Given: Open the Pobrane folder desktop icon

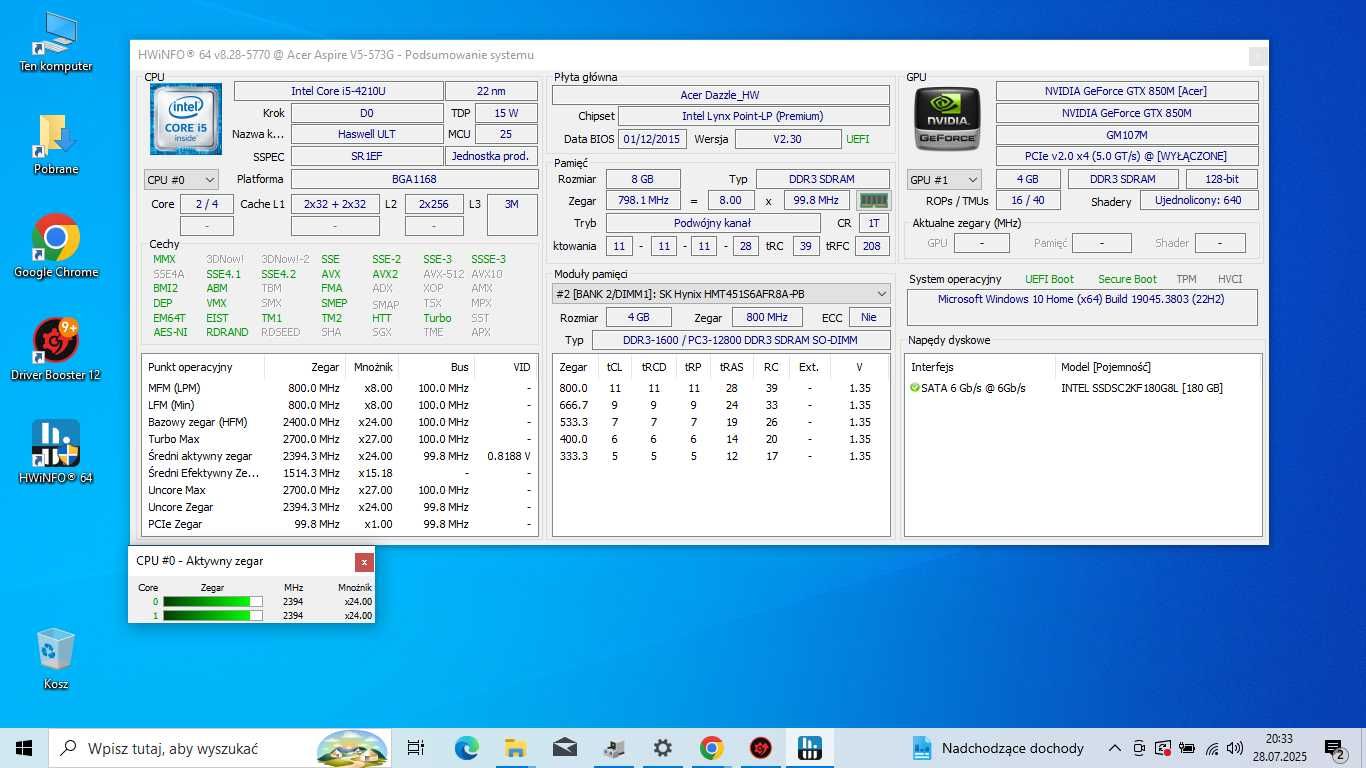Looking at the screenshot, I should coord(56,145).
